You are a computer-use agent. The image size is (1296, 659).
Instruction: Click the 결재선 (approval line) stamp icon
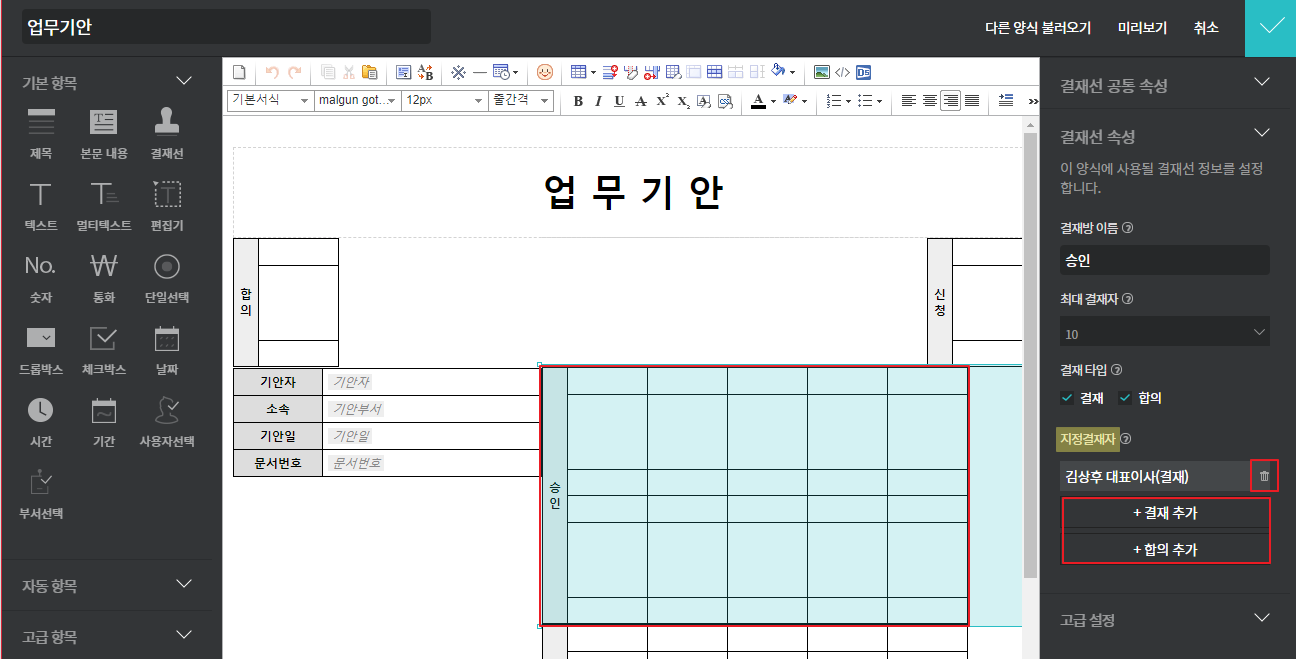click(167, 123)
